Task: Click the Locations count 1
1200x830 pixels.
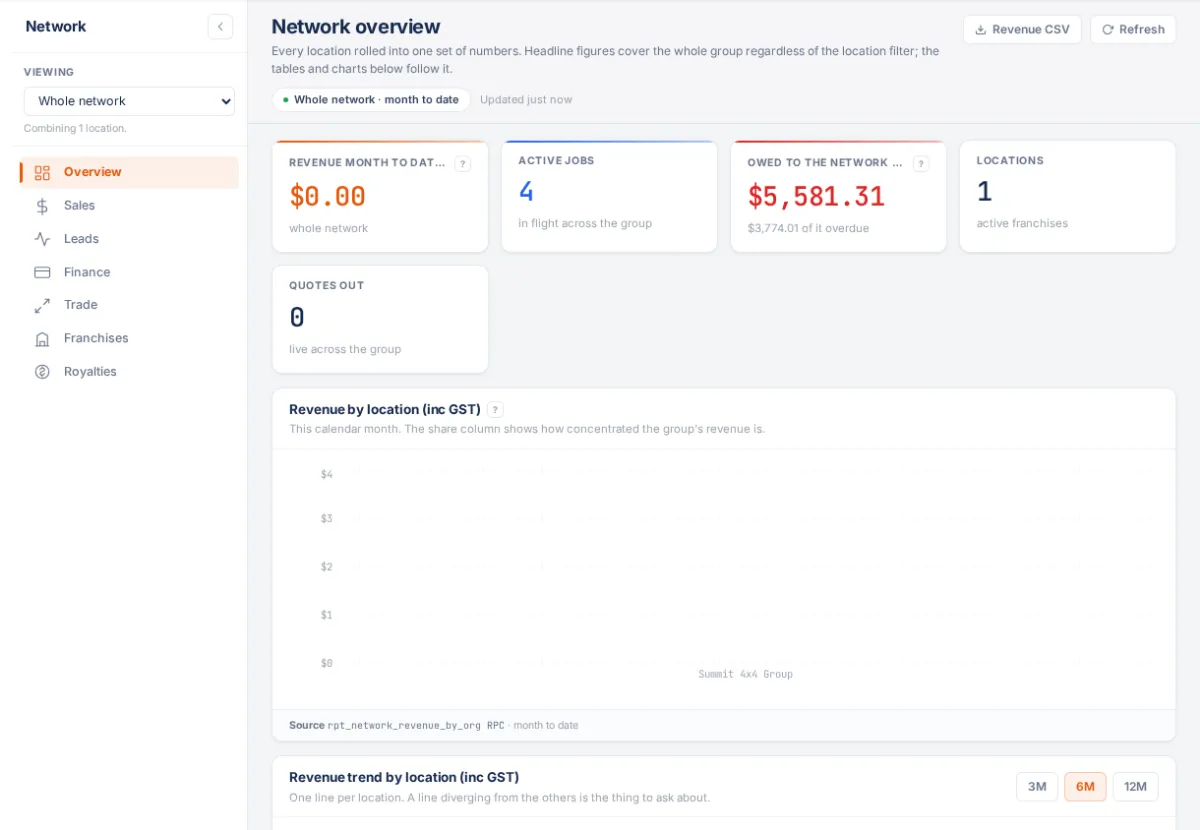Action: tap(984, 191)
